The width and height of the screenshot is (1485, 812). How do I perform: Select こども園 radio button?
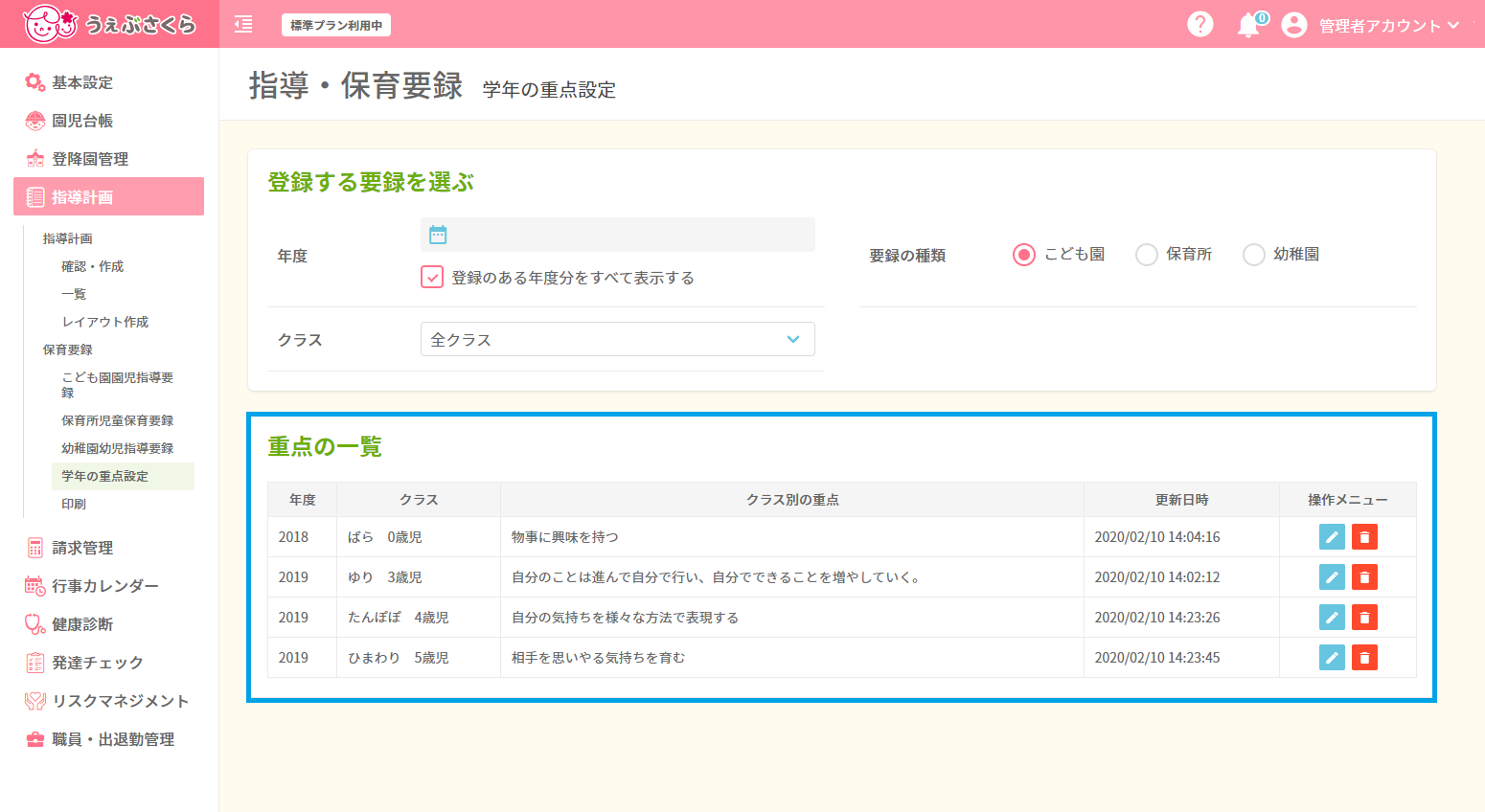(1024, 255)
